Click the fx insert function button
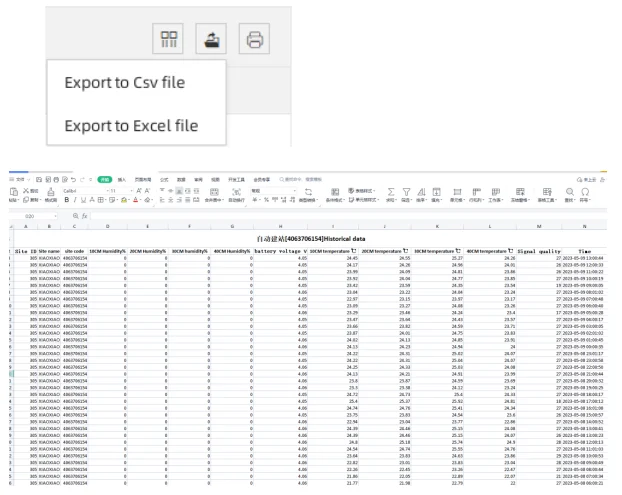This screenshot has width=622, height=495. pyautogui.click(x=84, y=216)
